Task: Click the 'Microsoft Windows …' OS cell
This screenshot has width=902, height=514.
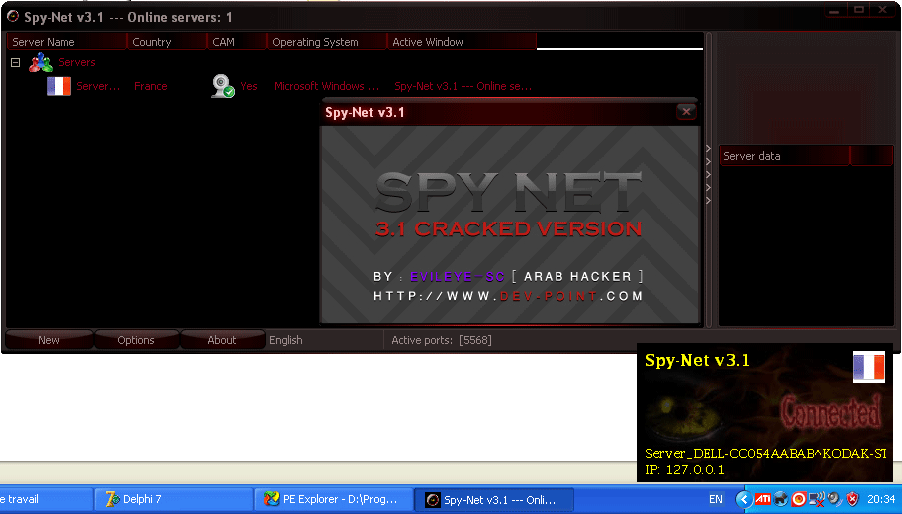Action: coord(326,86)
